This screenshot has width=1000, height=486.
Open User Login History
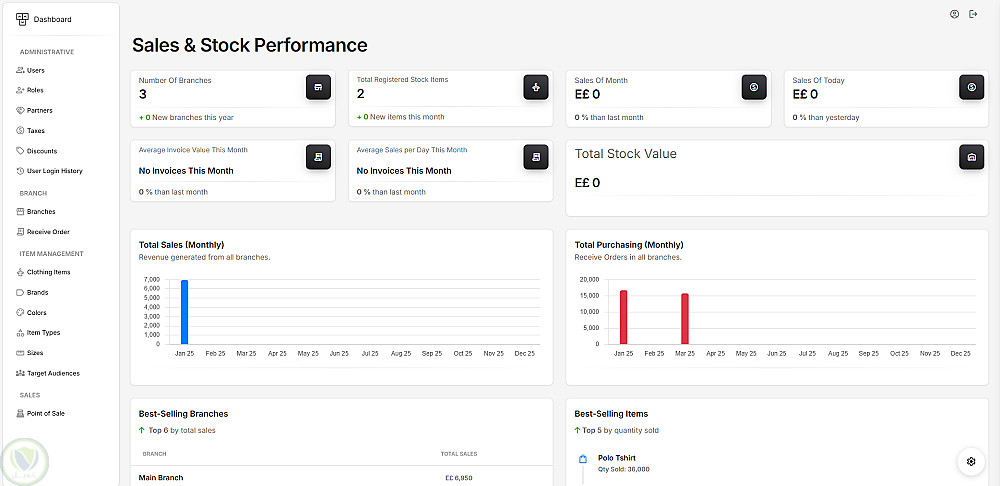coord(54,171)
